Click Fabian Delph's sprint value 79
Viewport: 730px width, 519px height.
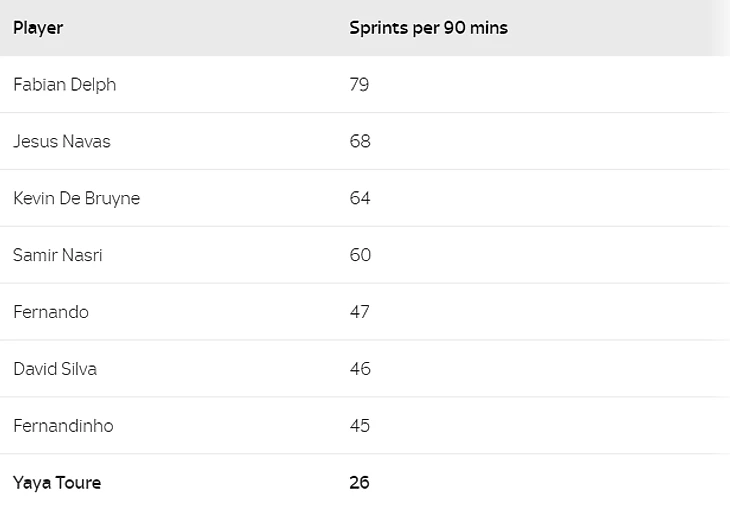359,85
